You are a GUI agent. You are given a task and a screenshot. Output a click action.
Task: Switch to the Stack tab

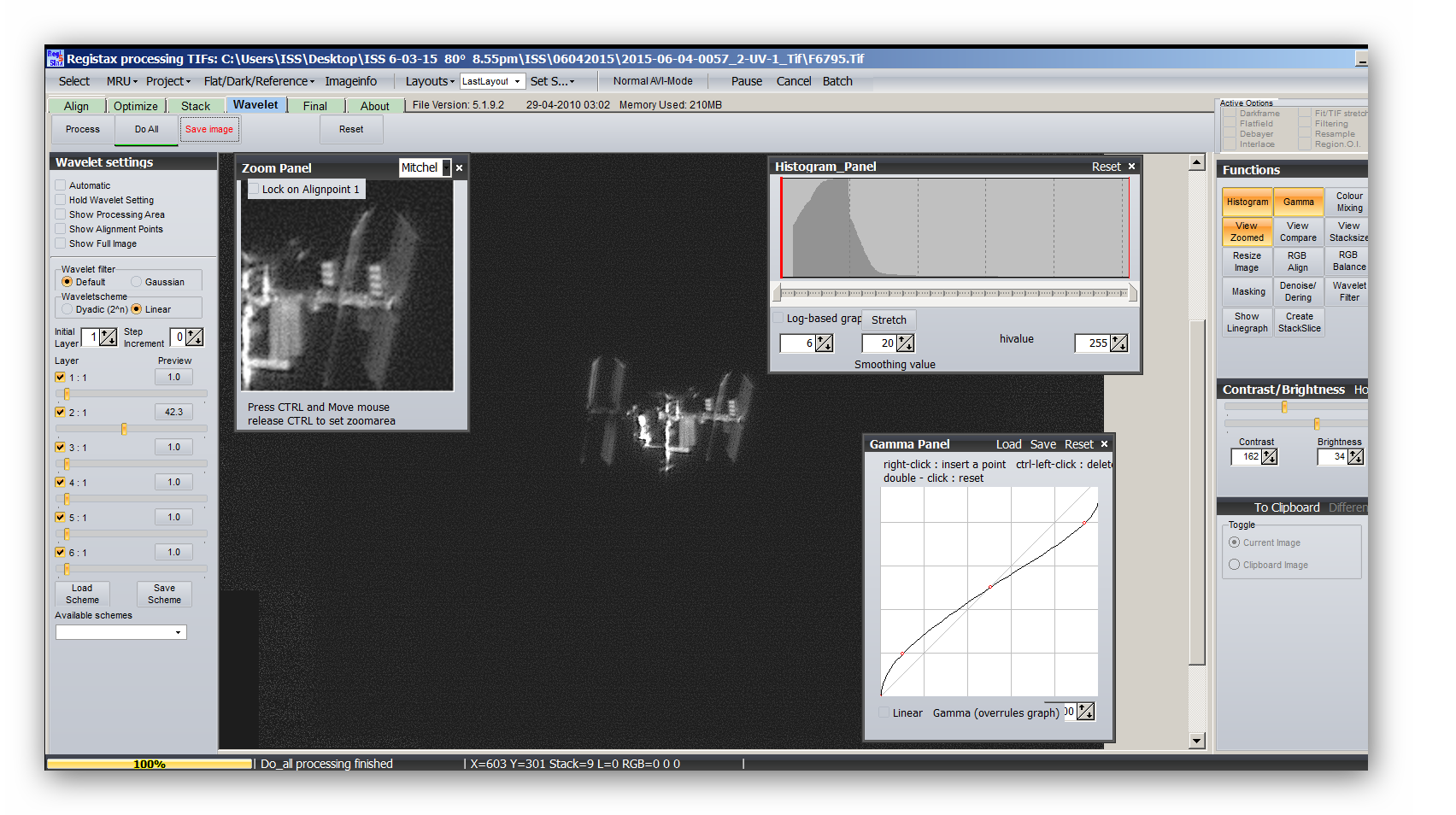(x=195, y=106)
